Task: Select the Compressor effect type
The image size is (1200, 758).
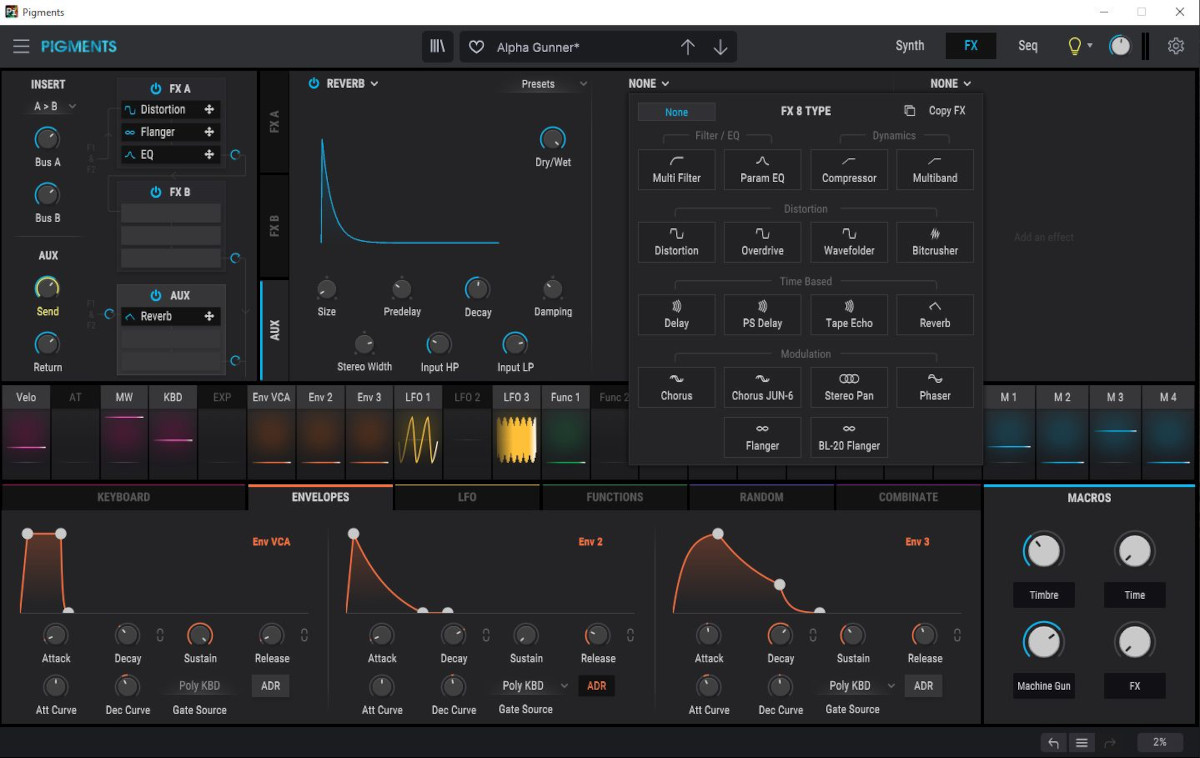Action: coord(849,169)
